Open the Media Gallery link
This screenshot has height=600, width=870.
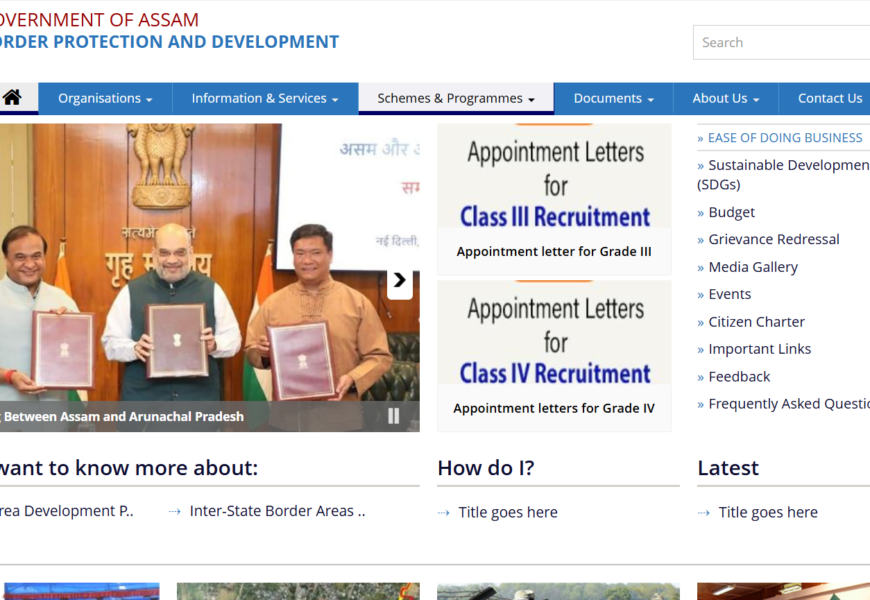(752, 267)
